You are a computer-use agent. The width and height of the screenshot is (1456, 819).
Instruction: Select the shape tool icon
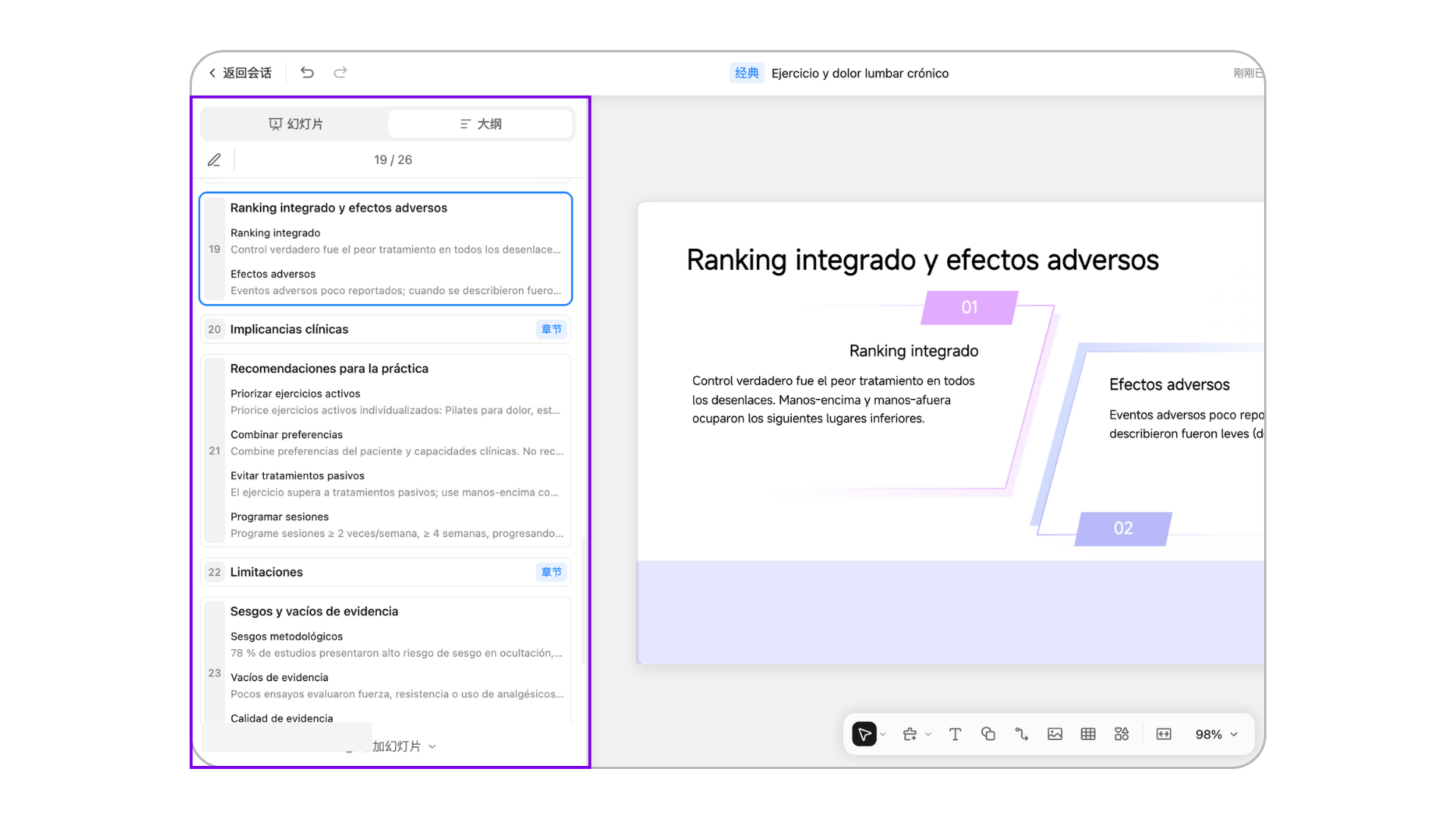click(988, 734)
